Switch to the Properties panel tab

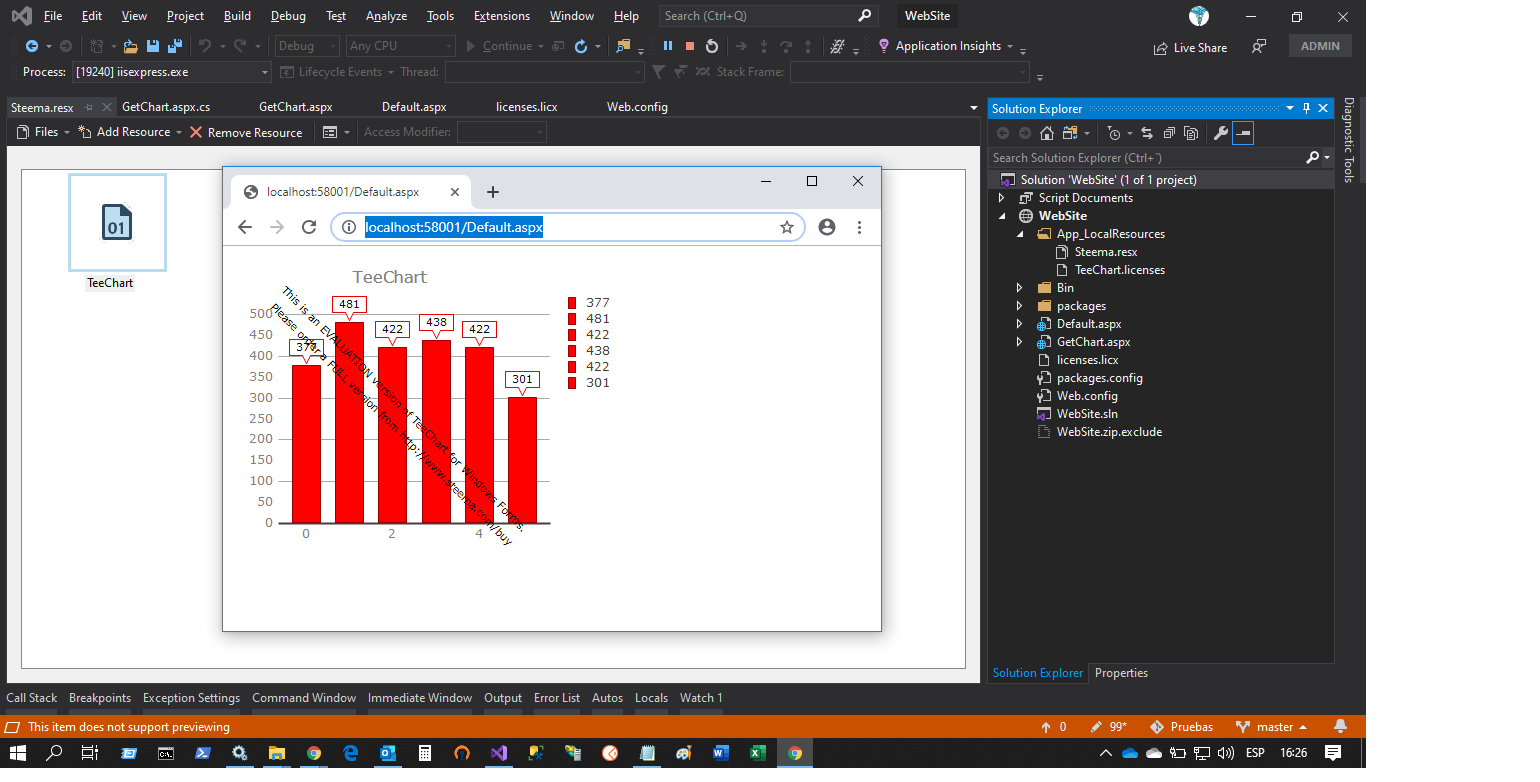[1121, 673]
